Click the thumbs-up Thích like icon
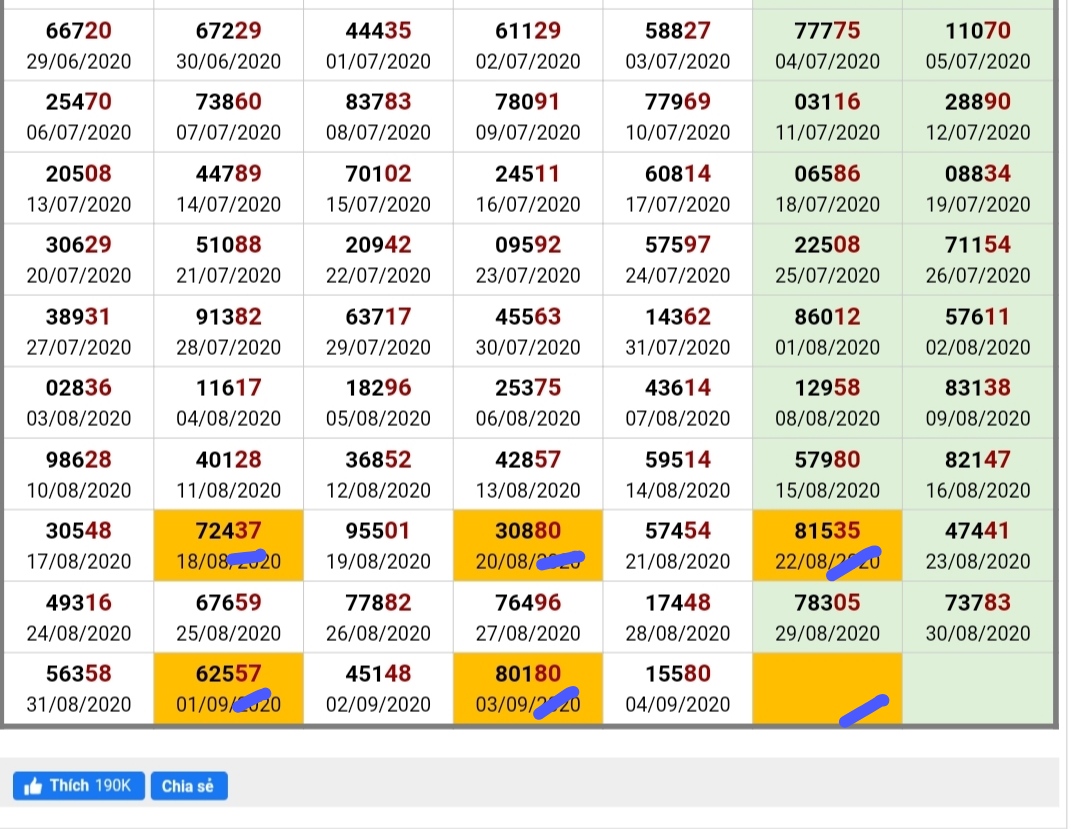The width and height of the screenshot is (1076, 829). coord(34,786)
